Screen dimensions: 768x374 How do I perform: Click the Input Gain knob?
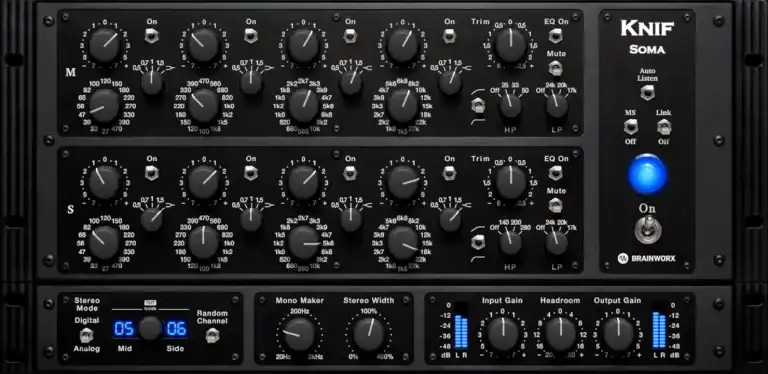(x=503, y=334)
